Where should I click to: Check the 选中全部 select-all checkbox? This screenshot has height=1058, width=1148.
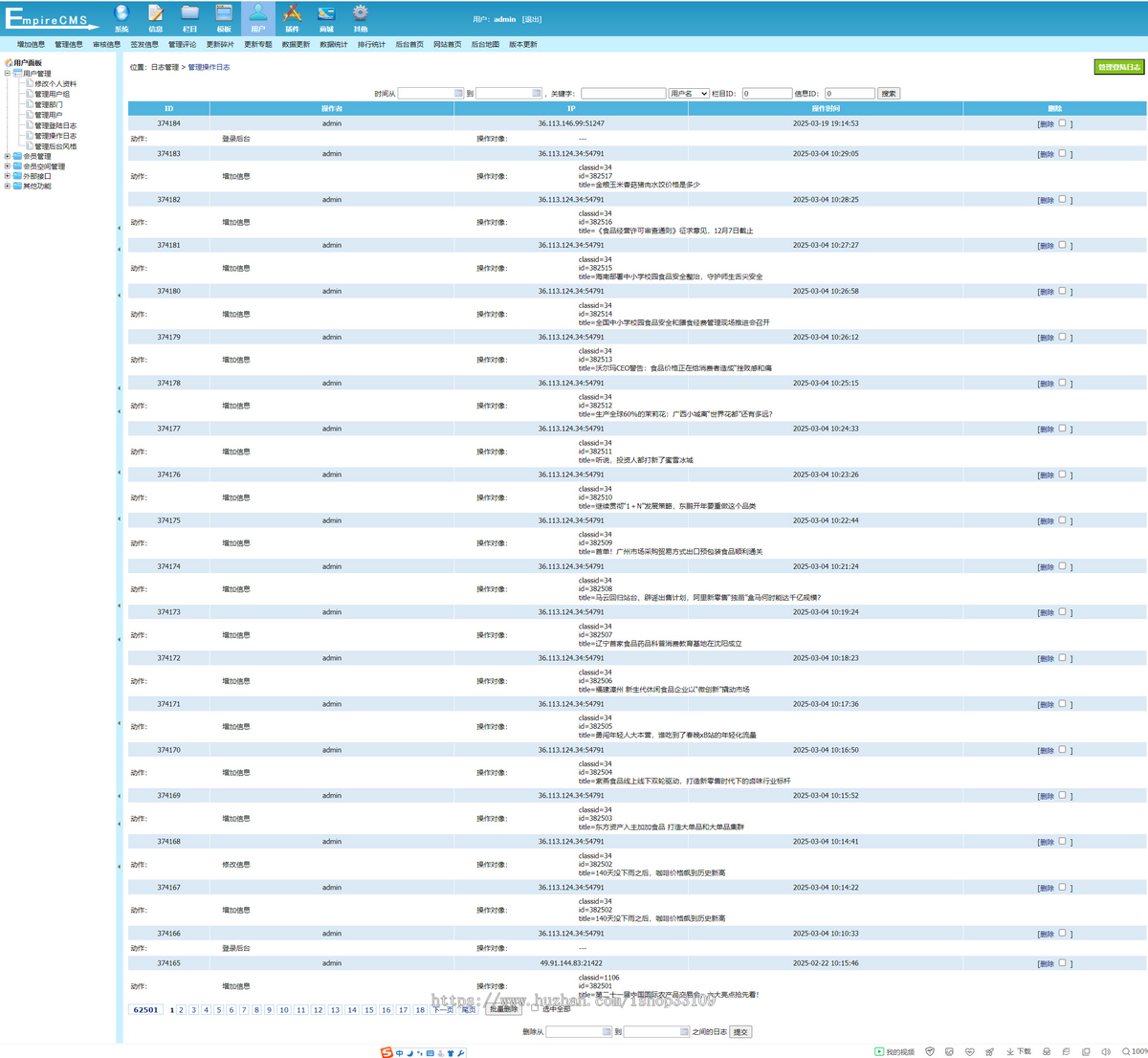(x=534, y=1008)
